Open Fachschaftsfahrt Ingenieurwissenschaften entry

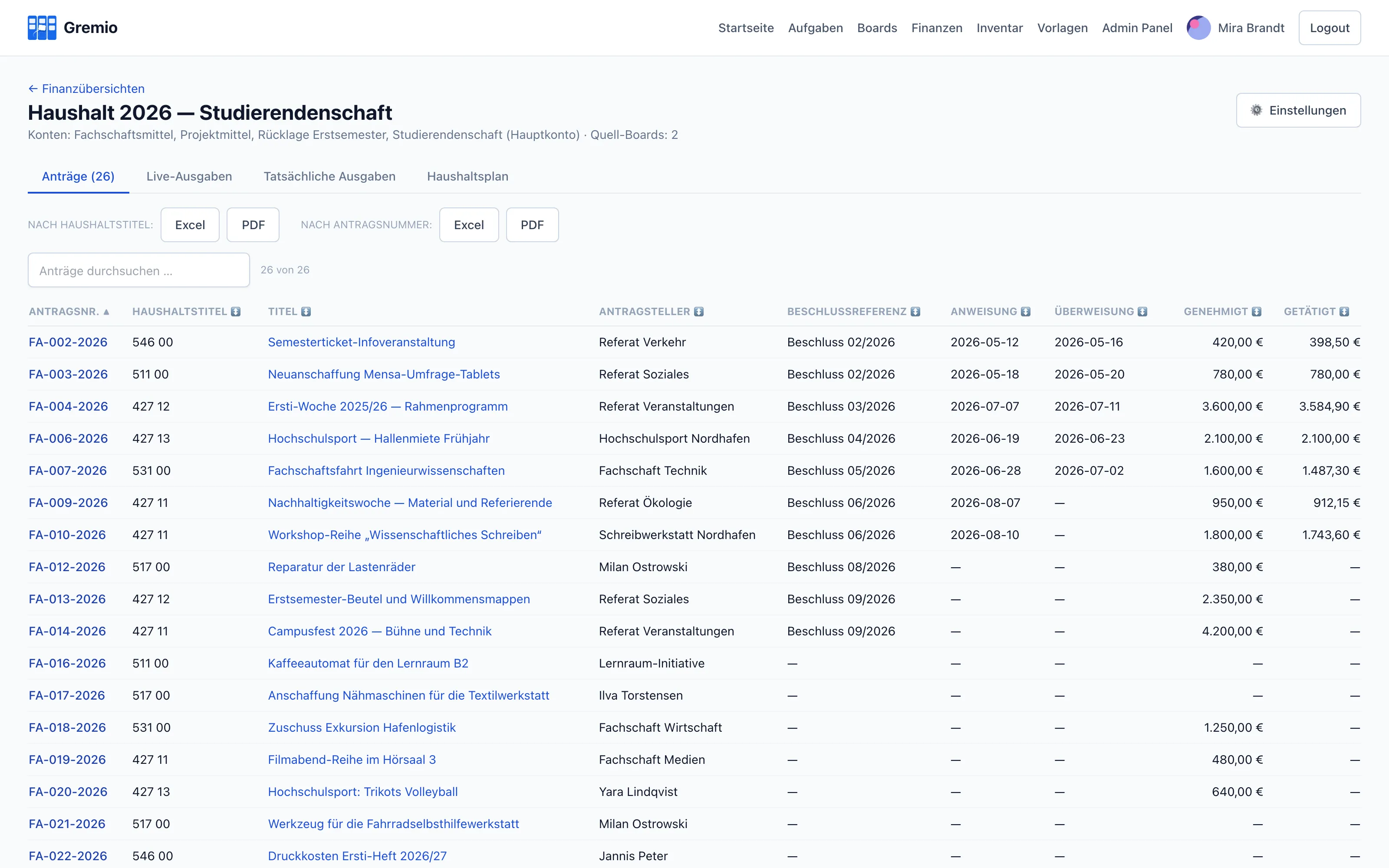click(386, 471)
